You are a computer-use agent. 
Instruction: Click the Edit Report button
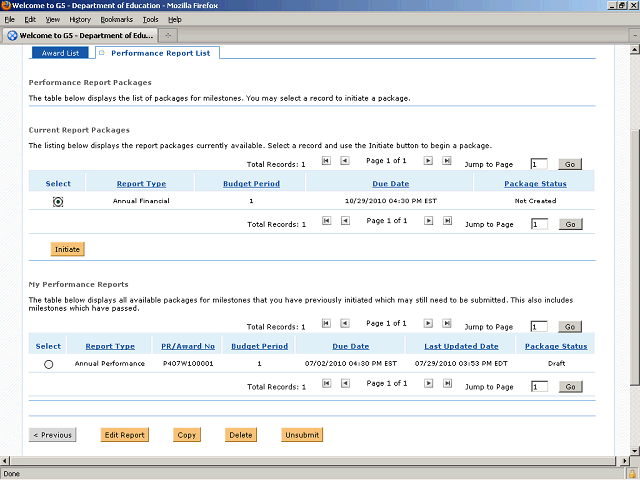[x=125, y=435]
